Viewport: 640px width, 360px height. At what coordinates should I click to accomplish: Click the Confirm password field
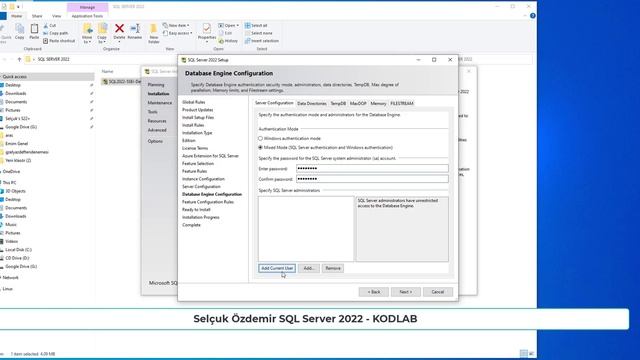[x=372, y=179]
